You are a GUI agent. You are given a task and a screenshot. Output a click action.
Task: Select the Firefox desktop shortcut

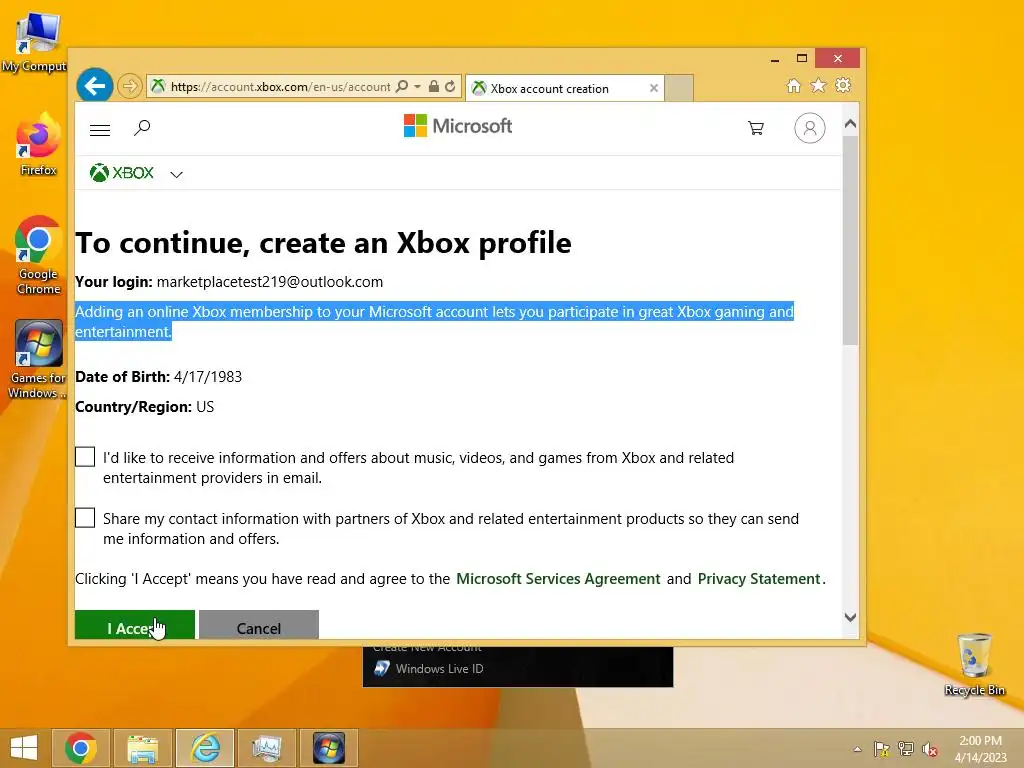(x=38, y=145)
